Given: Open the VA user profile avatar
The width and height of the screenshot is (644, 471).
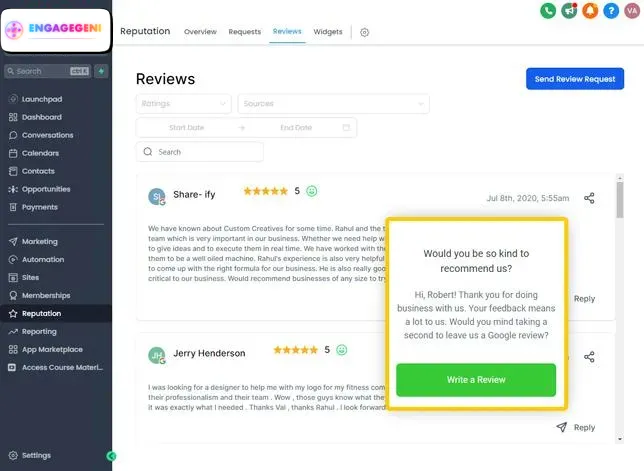Looking at the screenshot, I should 632,11.
